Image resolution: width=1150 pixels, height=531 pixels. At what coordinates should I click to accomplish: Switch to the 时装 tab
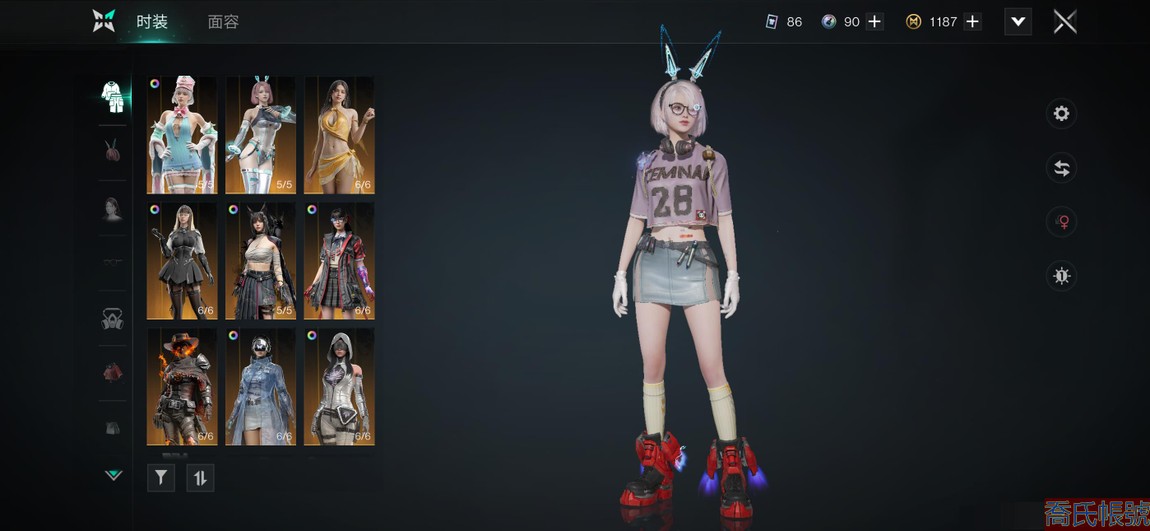(152, 22)
